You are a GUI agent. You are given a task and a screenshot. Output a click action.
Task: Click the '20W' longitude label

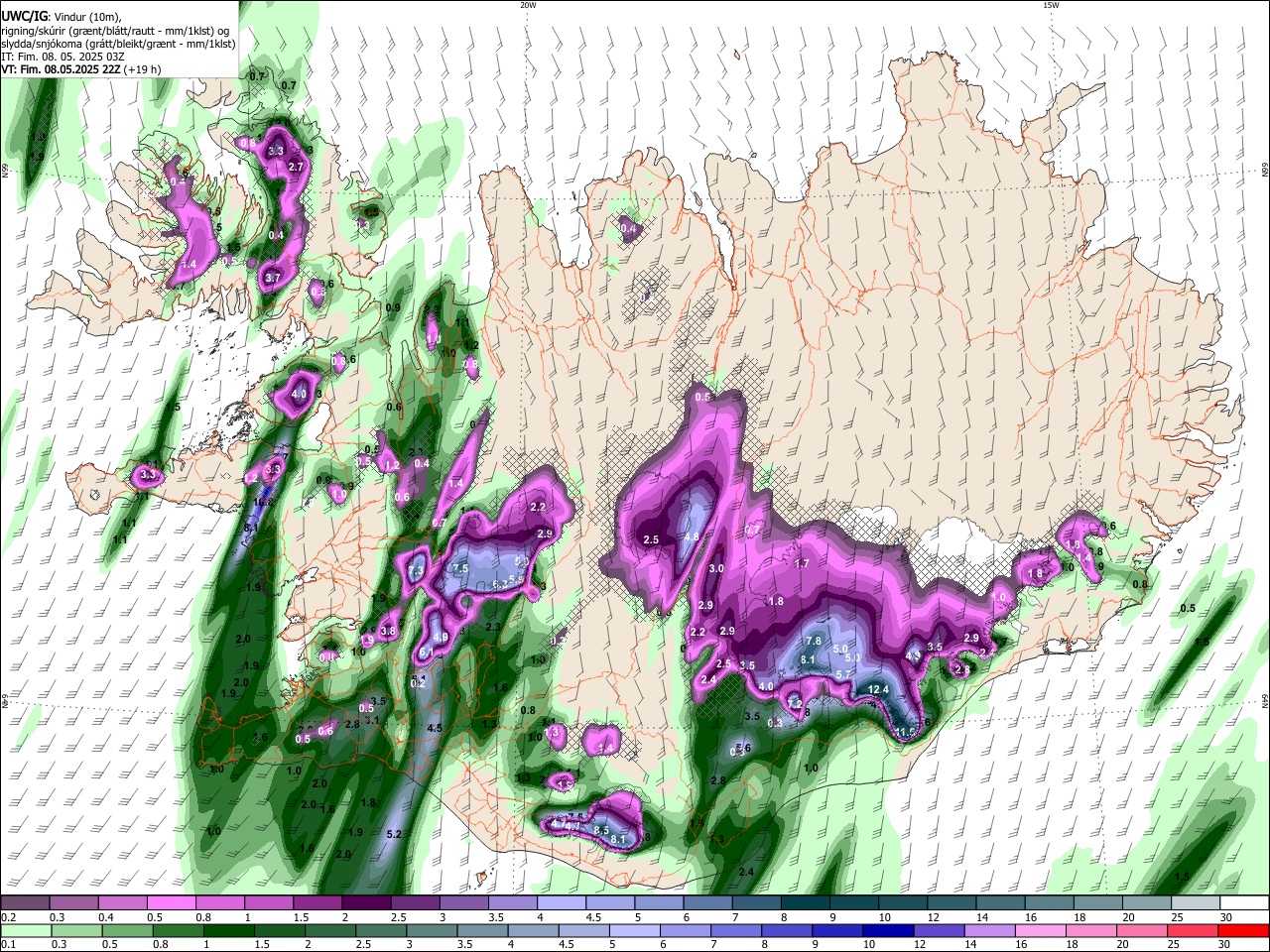coord(528,5)
